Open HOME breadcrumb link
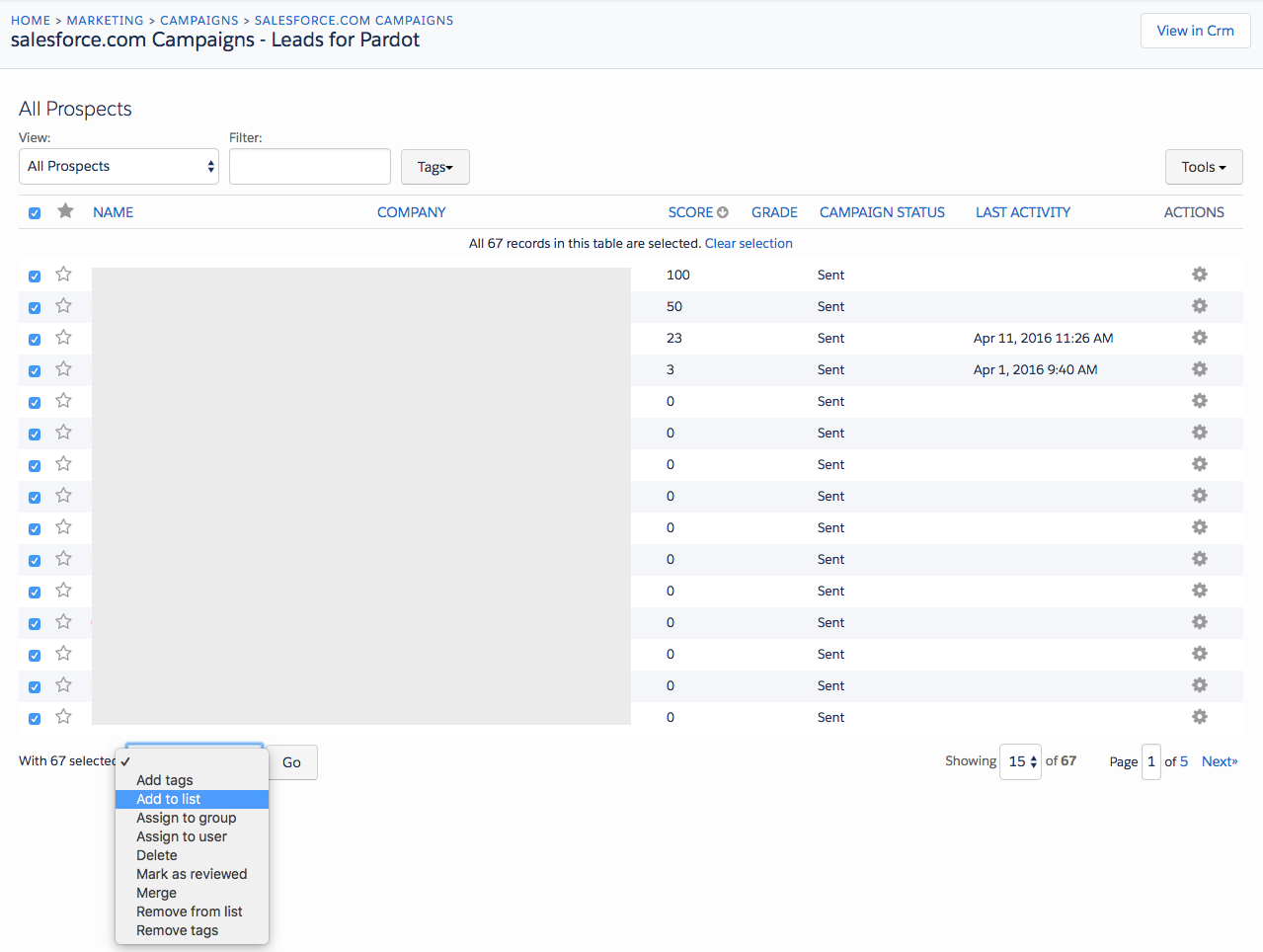Screen dimensions: 1263x952 tap(31, 20)
